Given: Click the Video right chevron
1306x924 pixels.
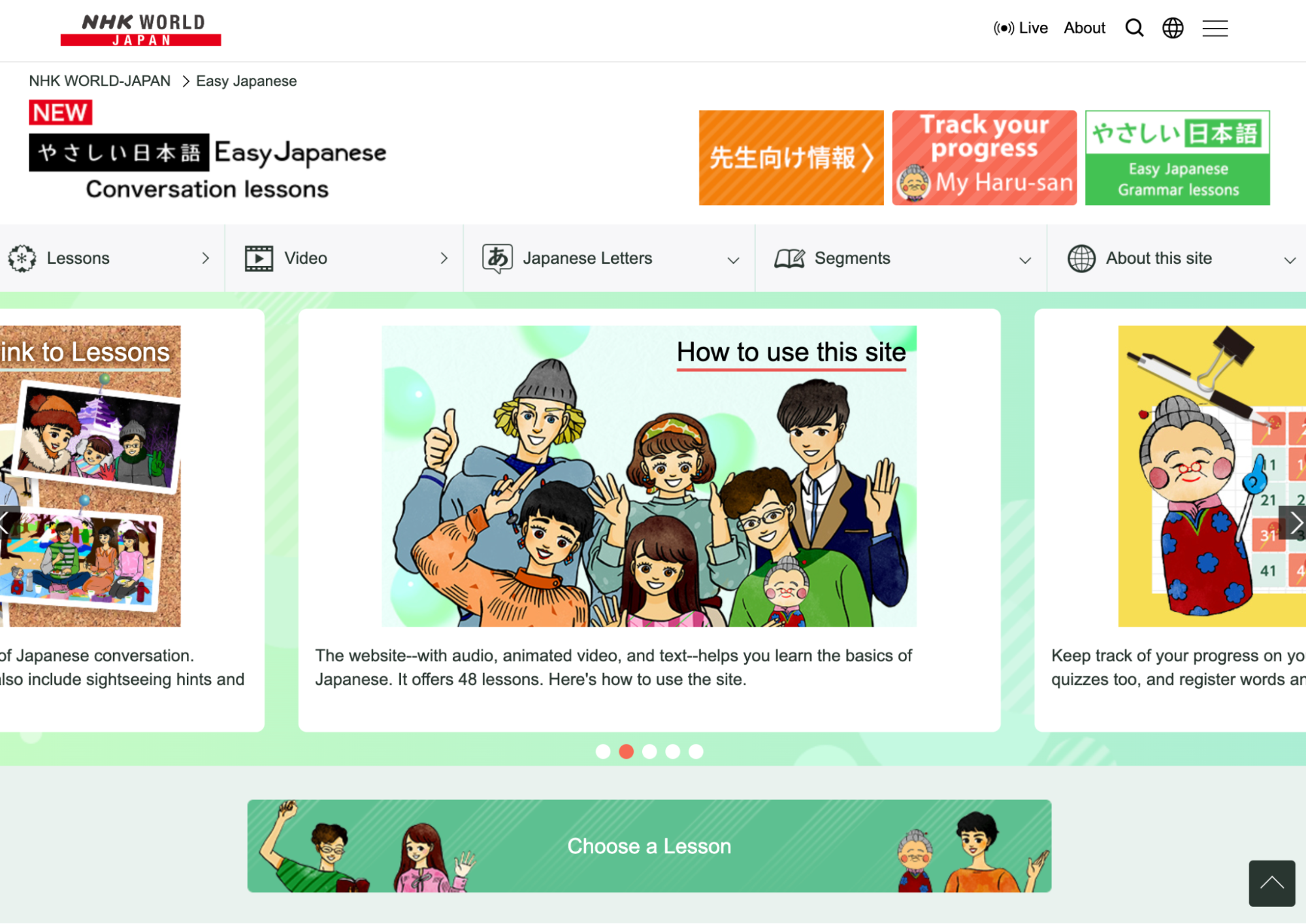Looking at the screenshot, I should point(444,258).
